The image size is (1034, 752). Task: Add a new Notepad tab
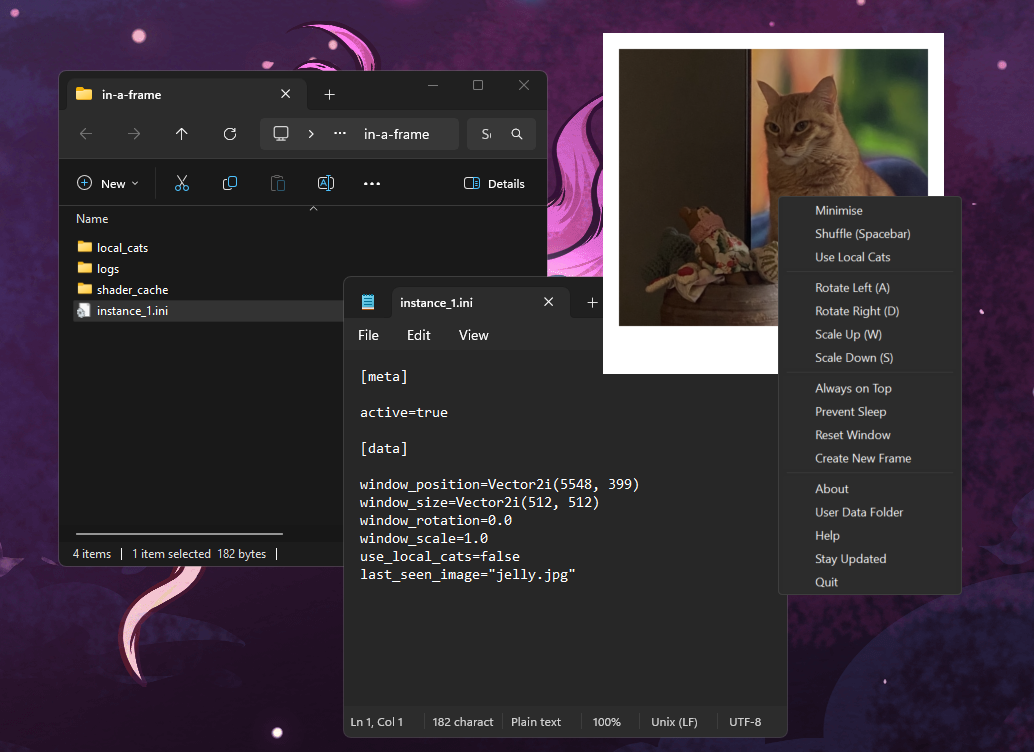click(x=592, y=302)
